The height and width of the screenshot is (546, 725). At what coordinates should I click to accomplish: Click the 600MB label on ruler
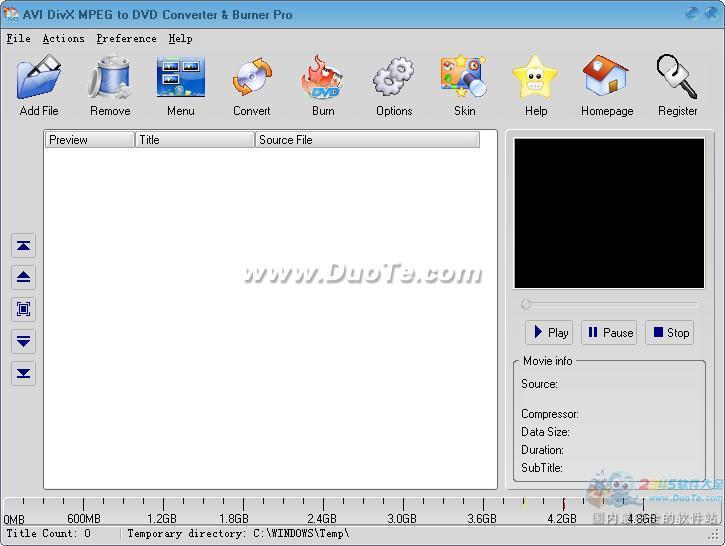click(84, 518)
